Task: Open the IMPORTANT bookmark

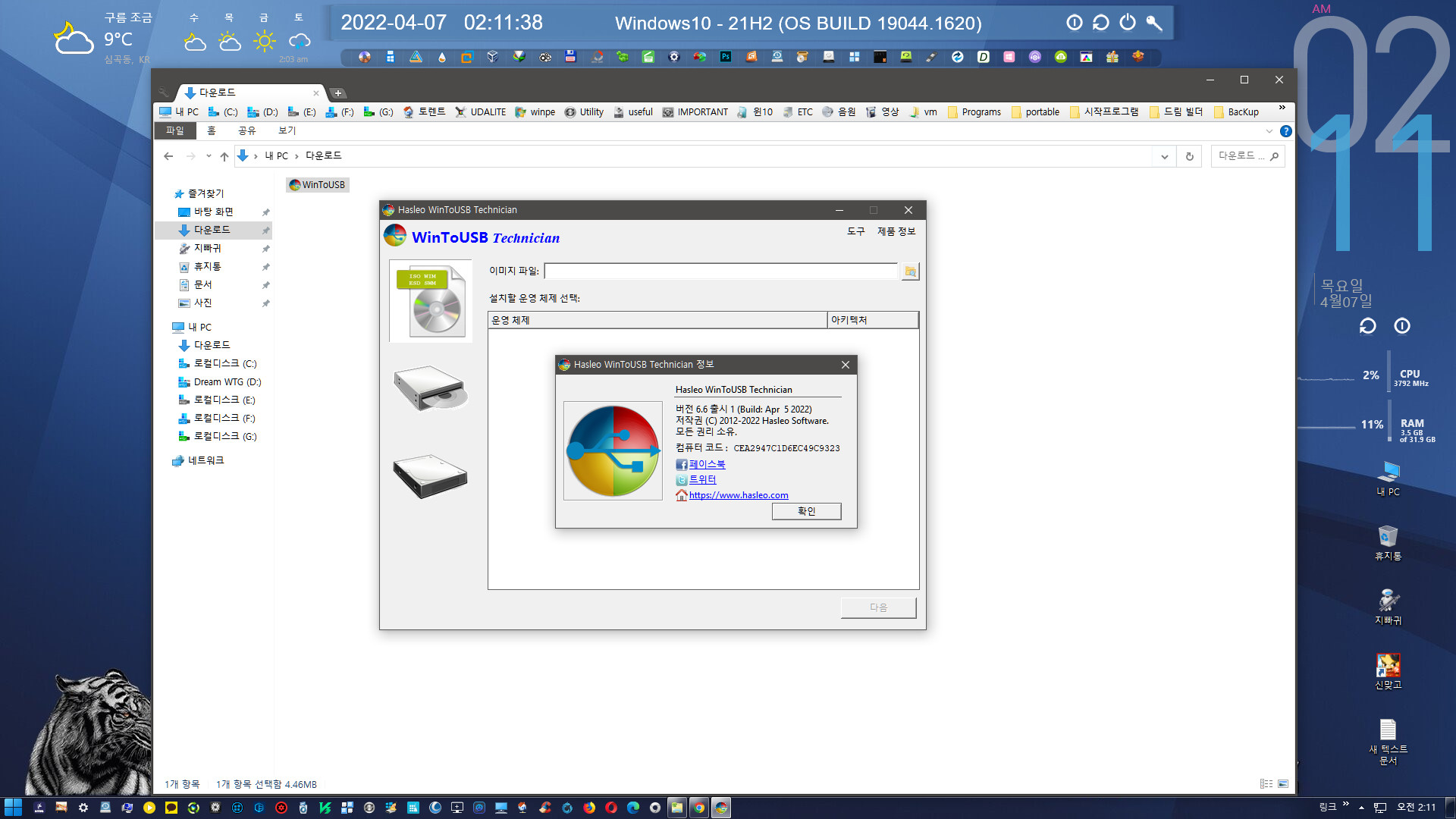Action: pyautogui.click(x=695, y=112)
